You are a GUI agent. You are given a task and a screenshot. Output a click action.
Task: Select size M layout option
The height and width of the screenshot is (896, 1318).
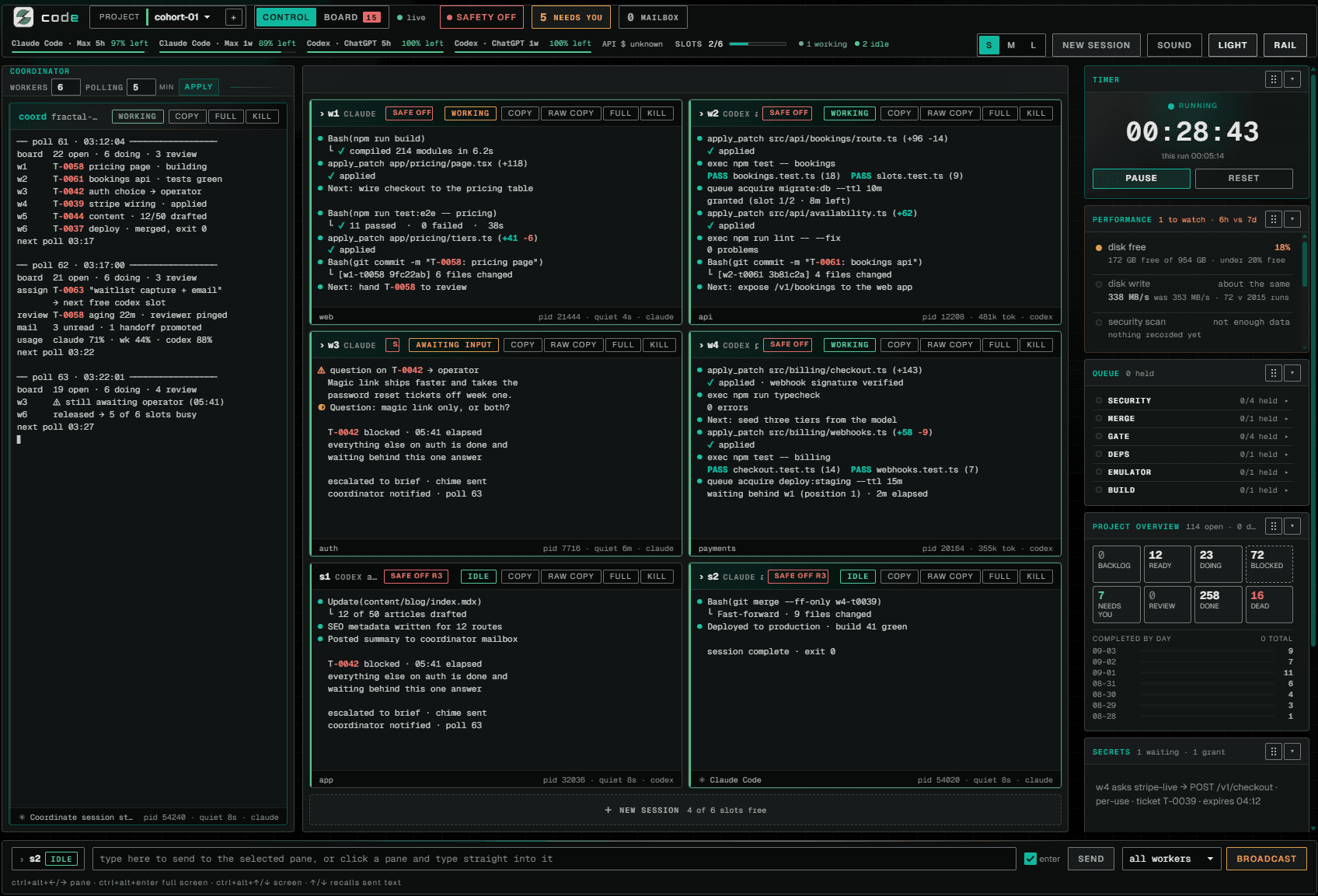[x=1011, y=45]
